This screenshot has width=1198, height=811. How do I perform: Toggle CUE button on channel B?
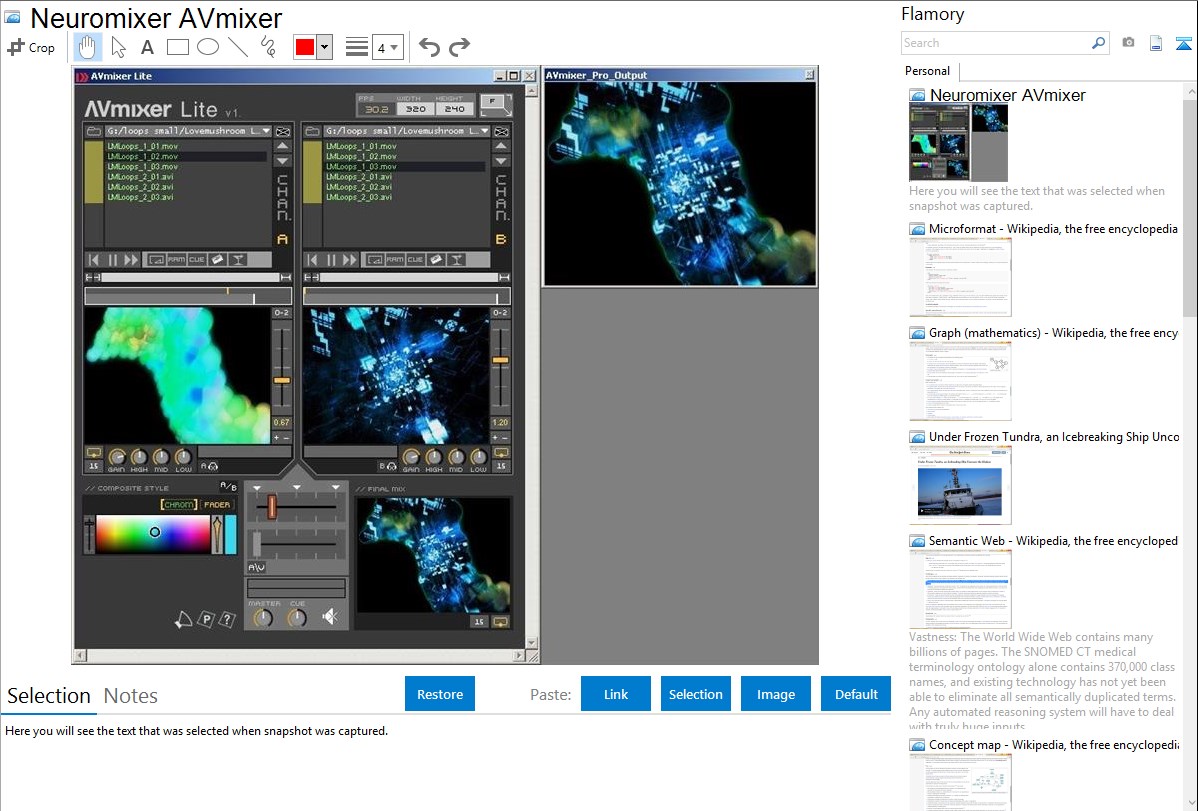point(416,260)
